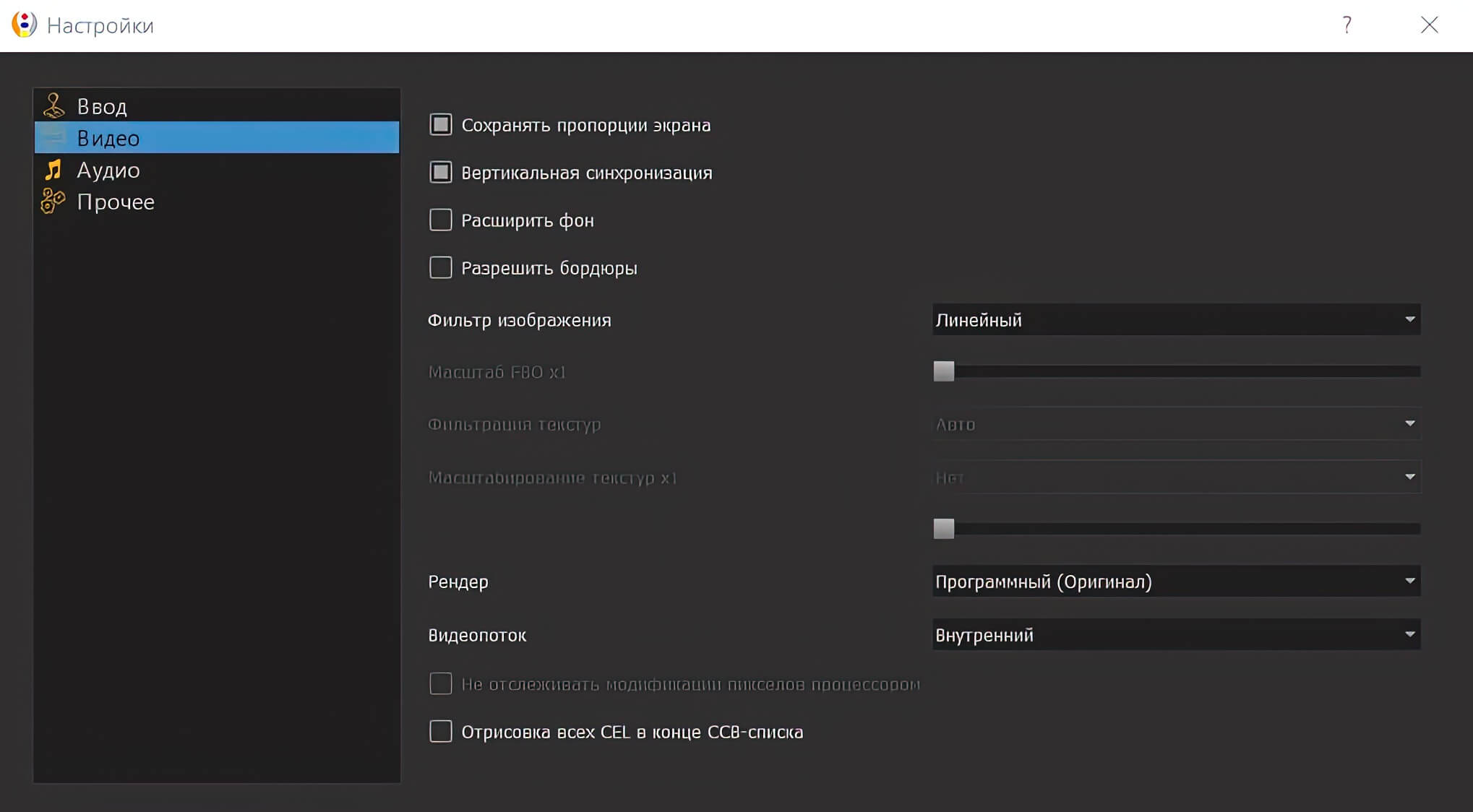This screenshot has width=1473, height=812.
Task: Close the Настройки window
Action: (1429, 25)
